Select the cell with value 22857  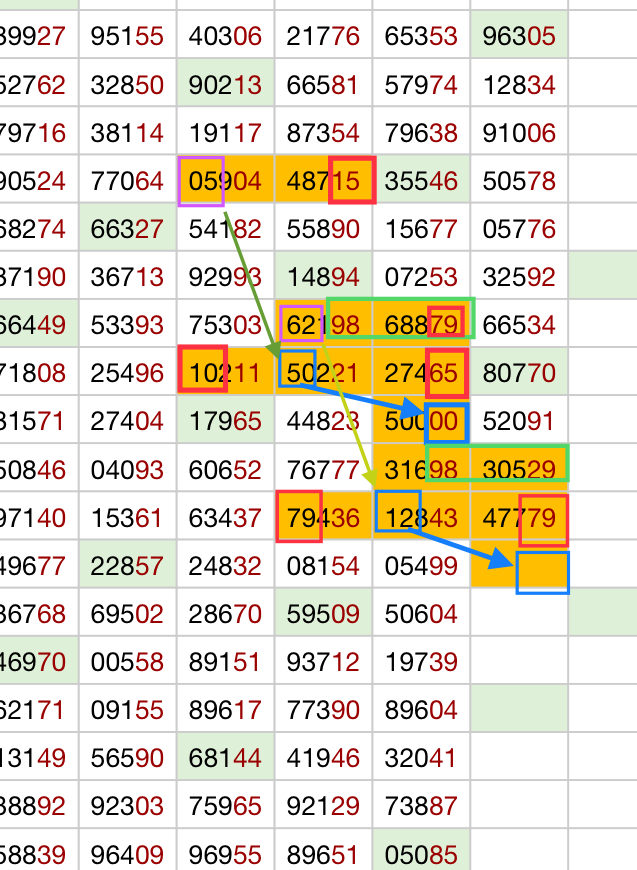(127, 564)
